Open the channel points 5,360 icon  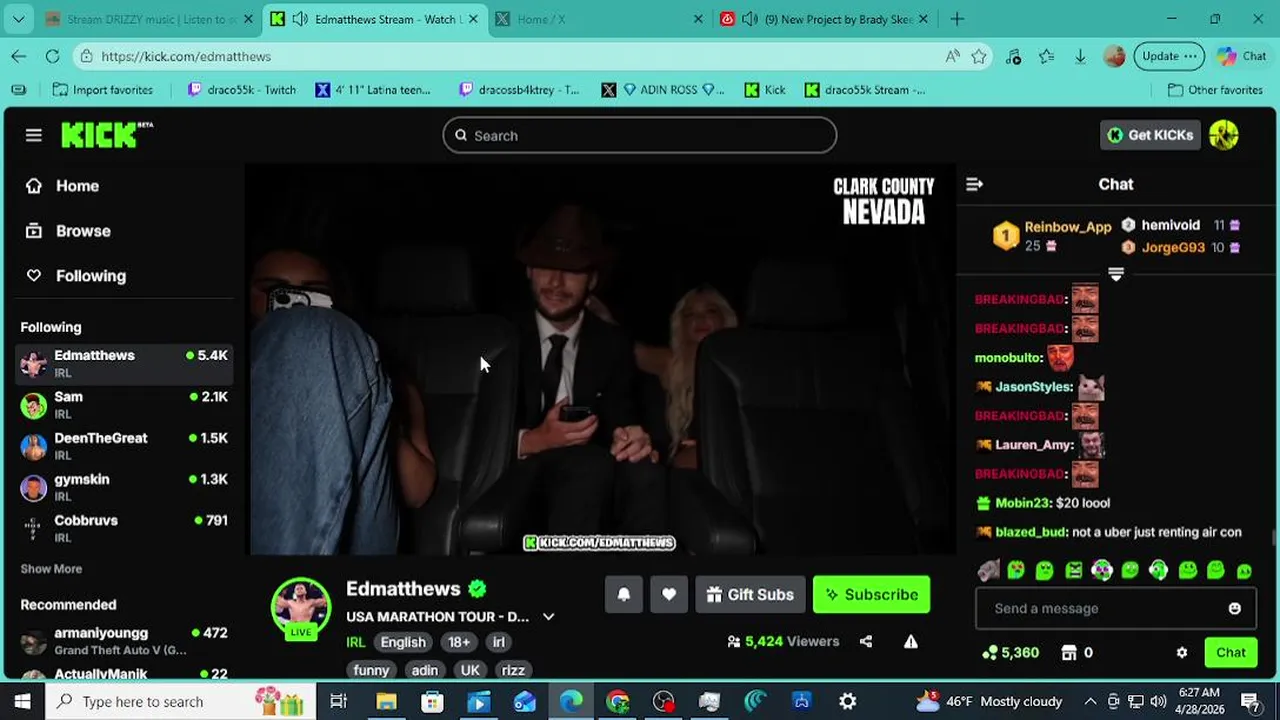pyautogui.click(x=990, y=652)
